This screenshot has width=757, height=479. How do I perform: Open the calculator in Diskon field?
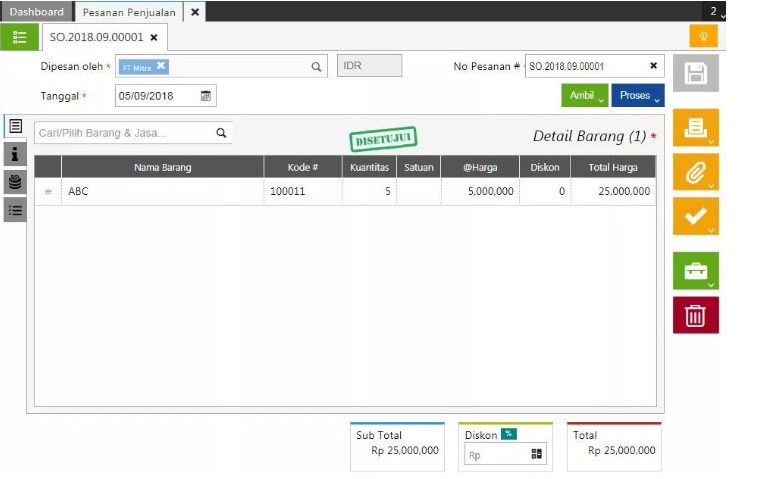click(x=537, y=454)
